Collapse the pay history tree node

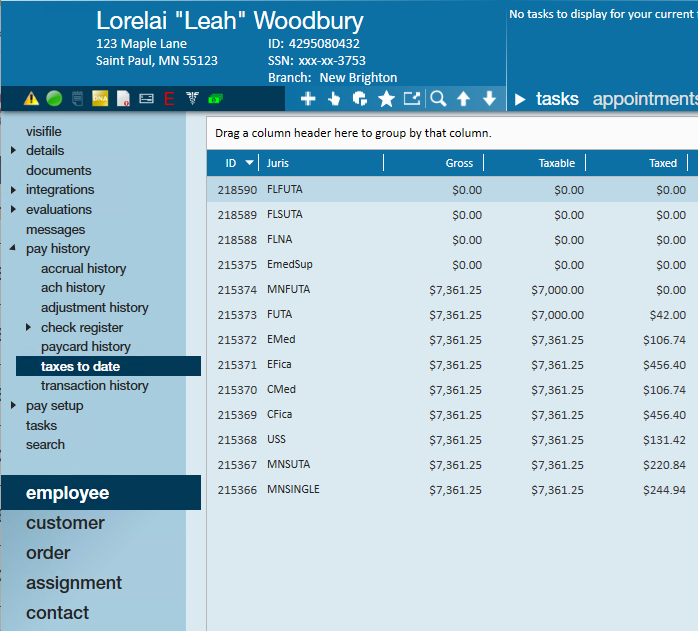[13, 248]
